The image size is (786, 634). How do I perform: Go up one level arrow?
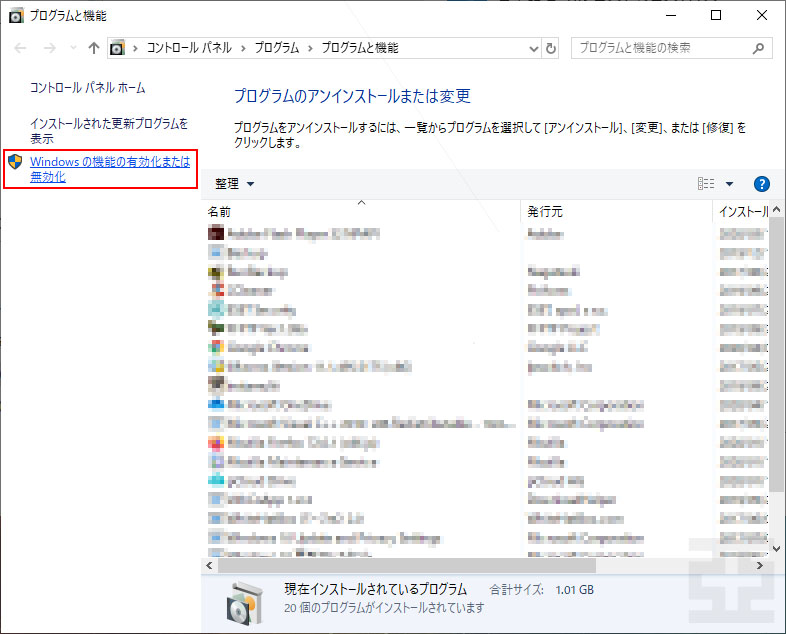click(x=94, y=48)
